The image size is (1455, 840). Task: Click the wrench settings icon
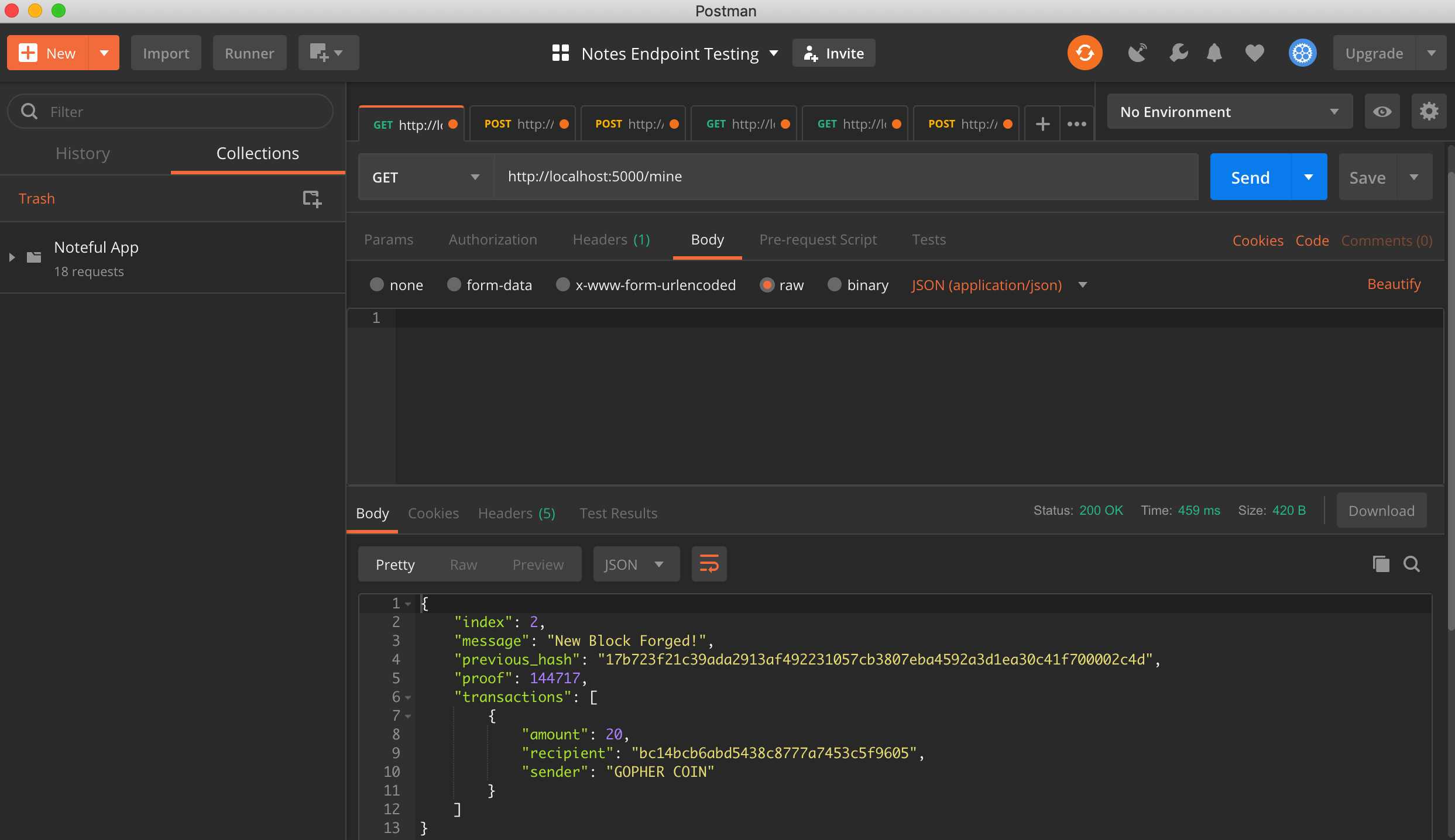(x=1177, y=52)
